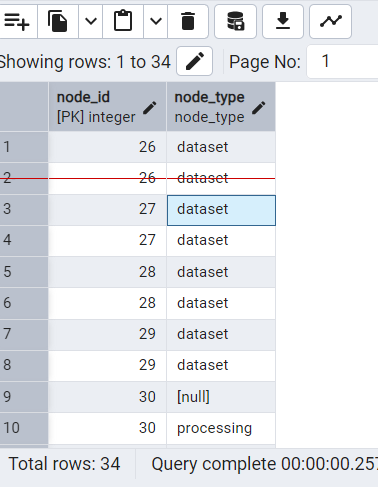Screen dimensions: 378x487
Task: Click the Page No input field
Action: [x=343, y=61]
